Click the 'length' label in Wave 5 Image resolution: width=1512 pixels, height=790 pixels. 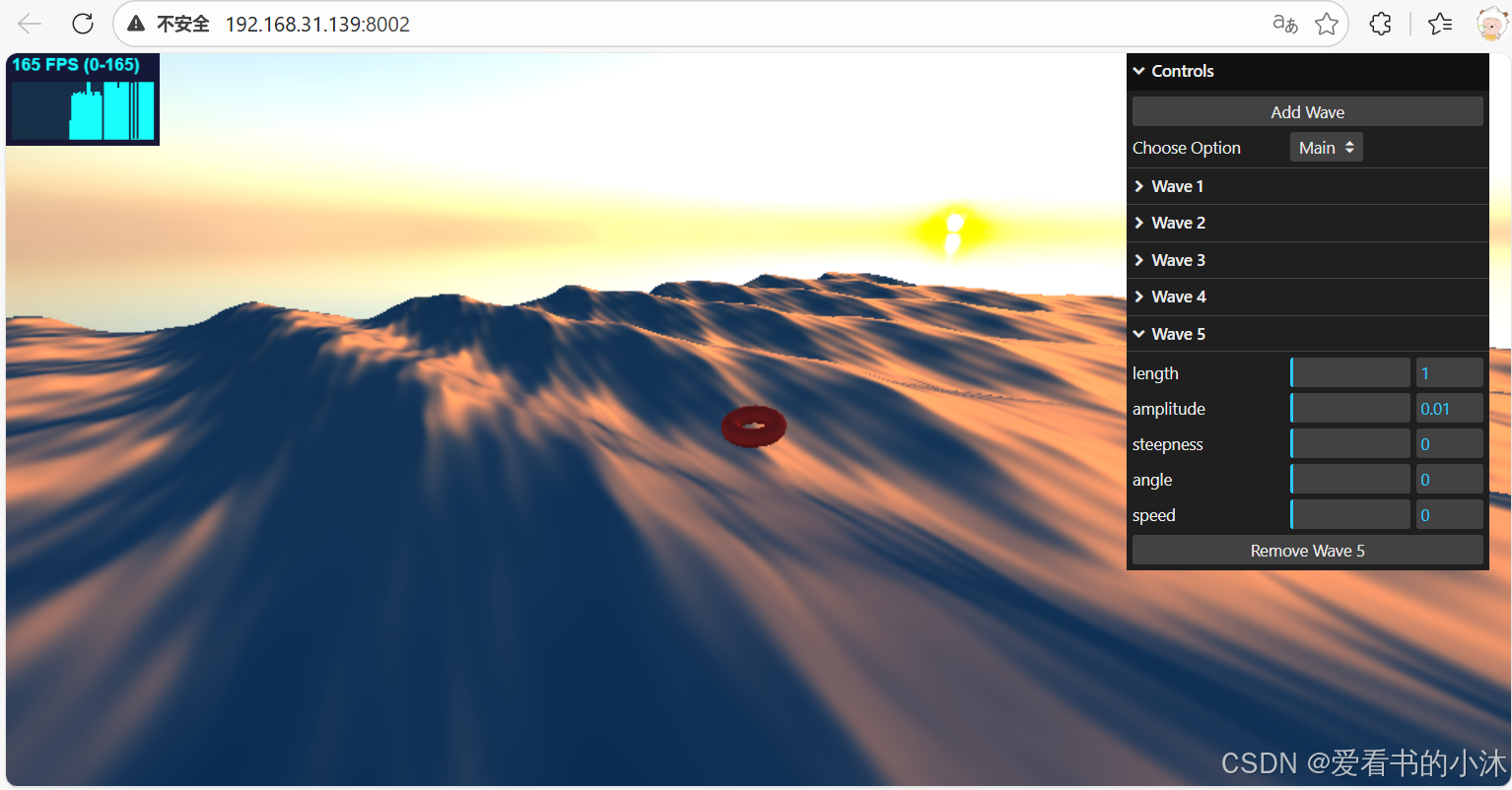pos(1155,373)
